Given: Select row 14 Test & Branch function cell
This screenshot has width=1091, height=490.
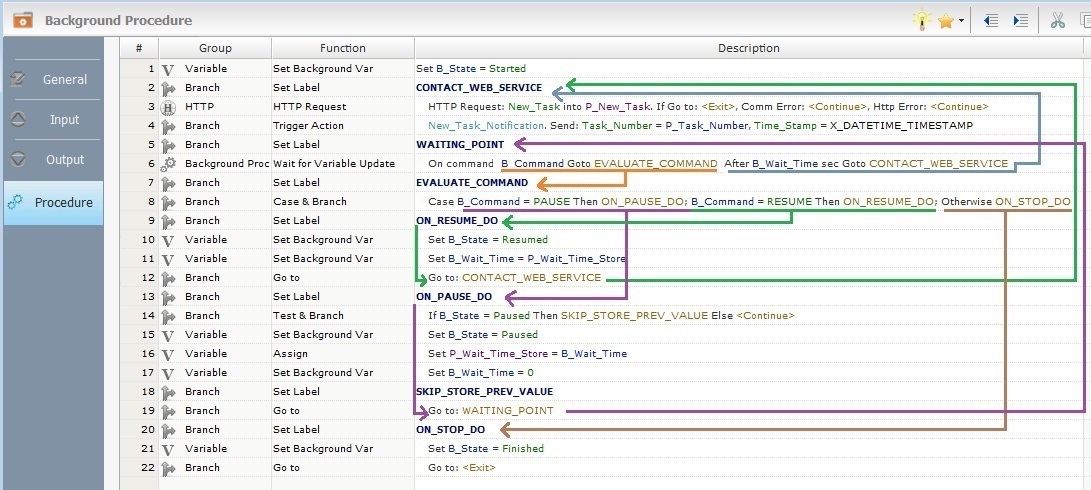Looking at the screenshot, I should [x=308, y=316].
